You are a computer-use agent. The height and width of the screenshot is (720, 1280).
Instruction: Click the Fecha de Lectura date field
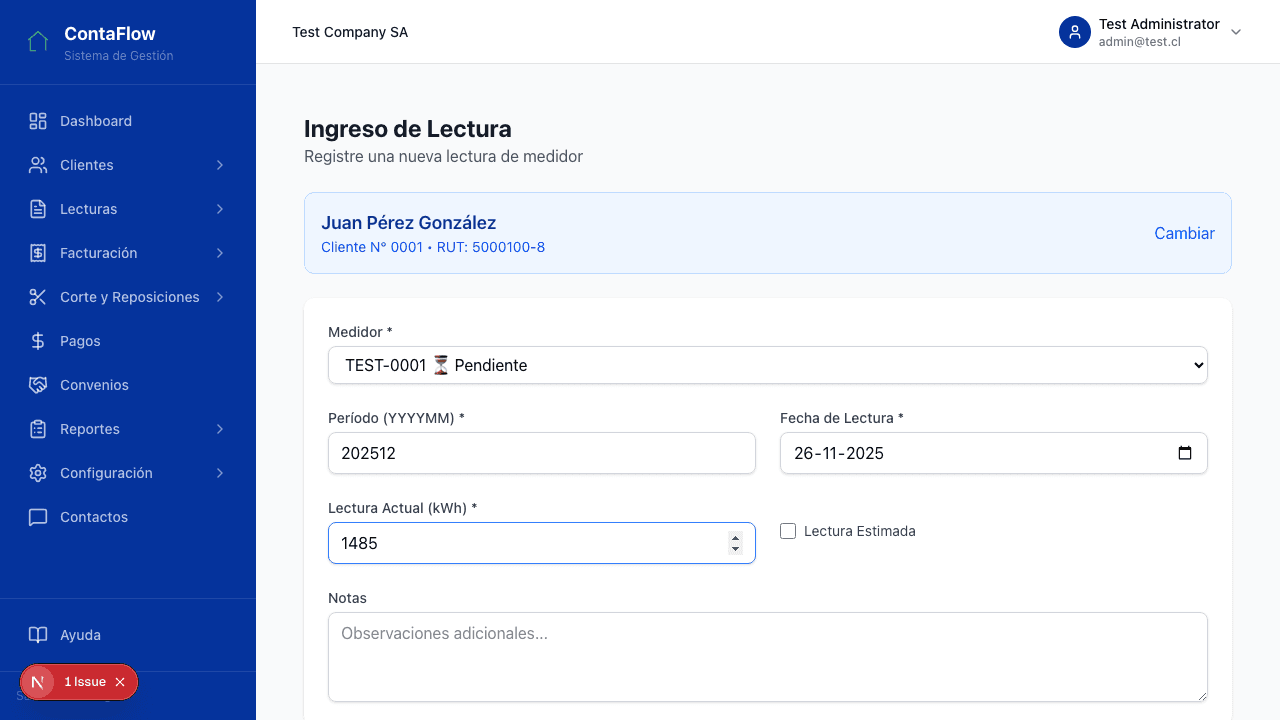tap(994, 453)
